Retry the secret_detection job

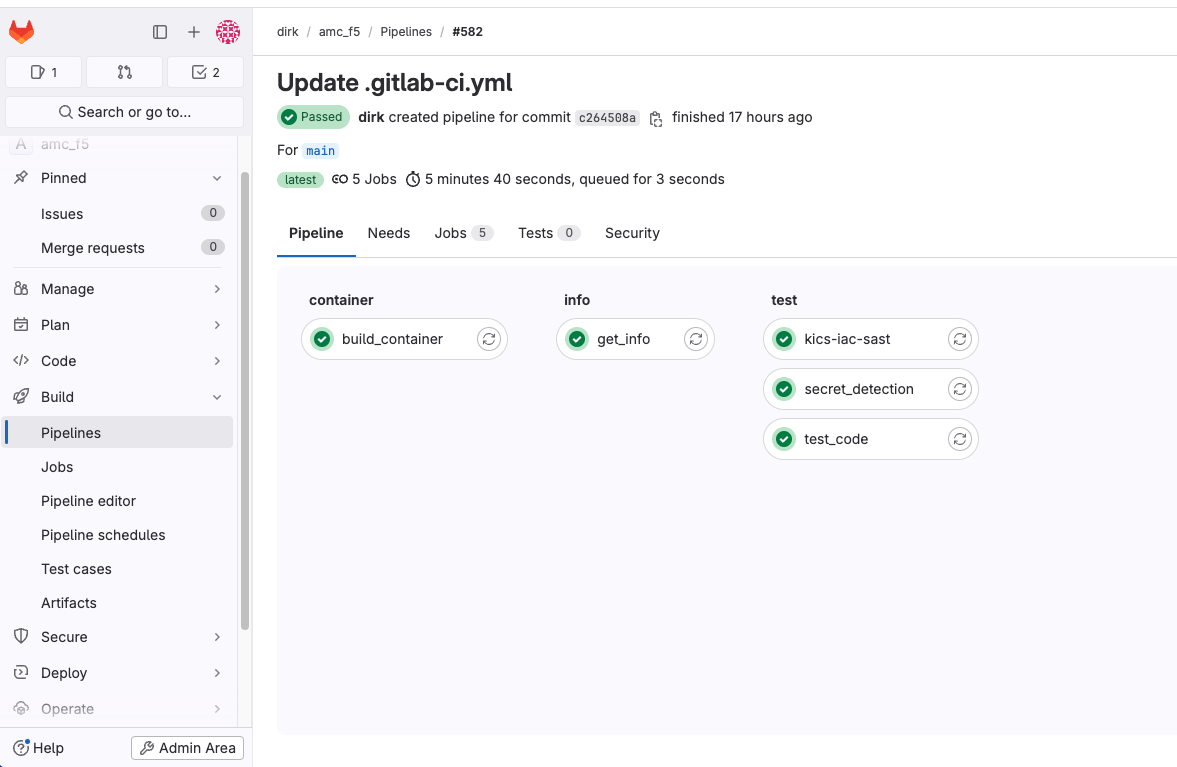tap(959, 389)
